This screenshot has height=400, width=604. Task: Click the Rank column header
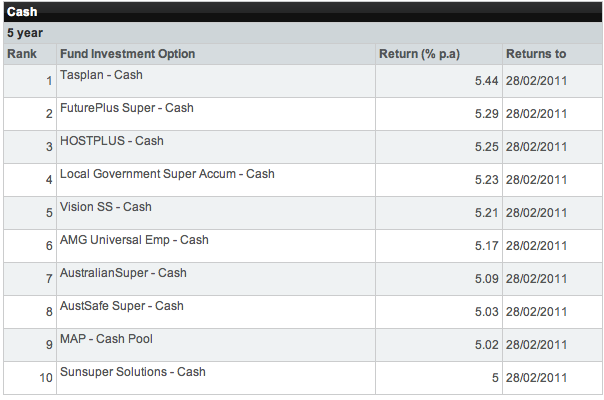(22, 54)
